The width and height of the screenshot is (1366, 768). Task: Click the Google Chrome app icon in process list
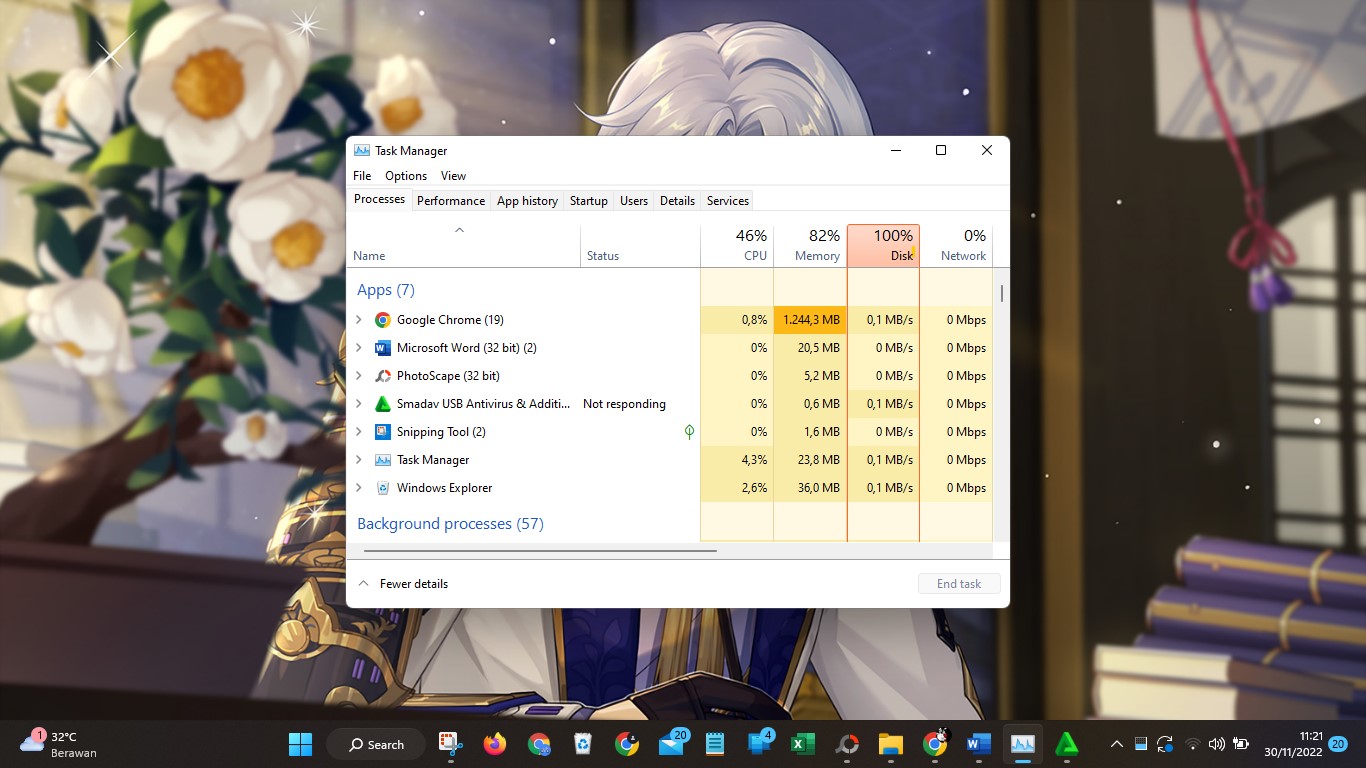(382, 320)
